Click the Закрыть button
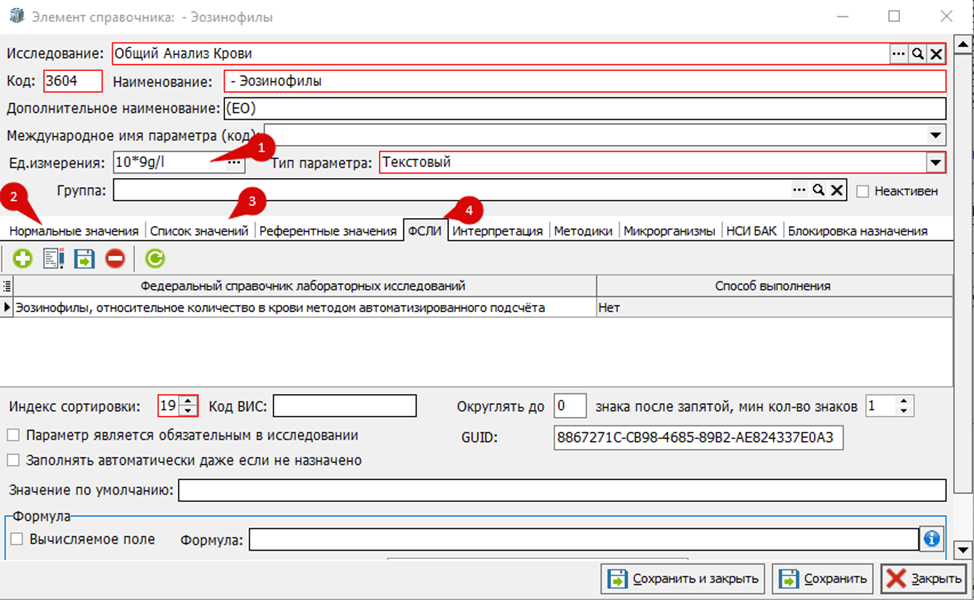The height and width of the screenshot is (600, 974). pos(924,579)
